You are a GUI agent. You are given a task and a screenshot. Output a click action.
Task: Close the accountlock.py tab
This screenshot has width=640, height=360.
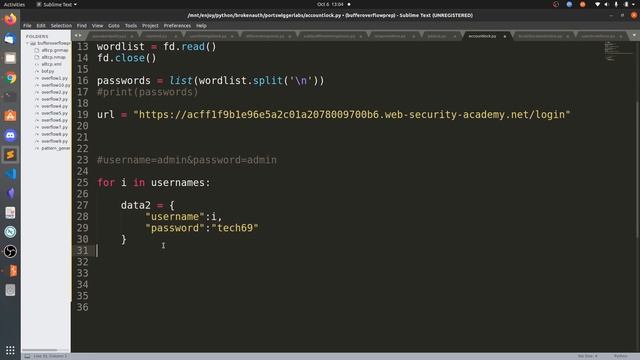point(504,36)
